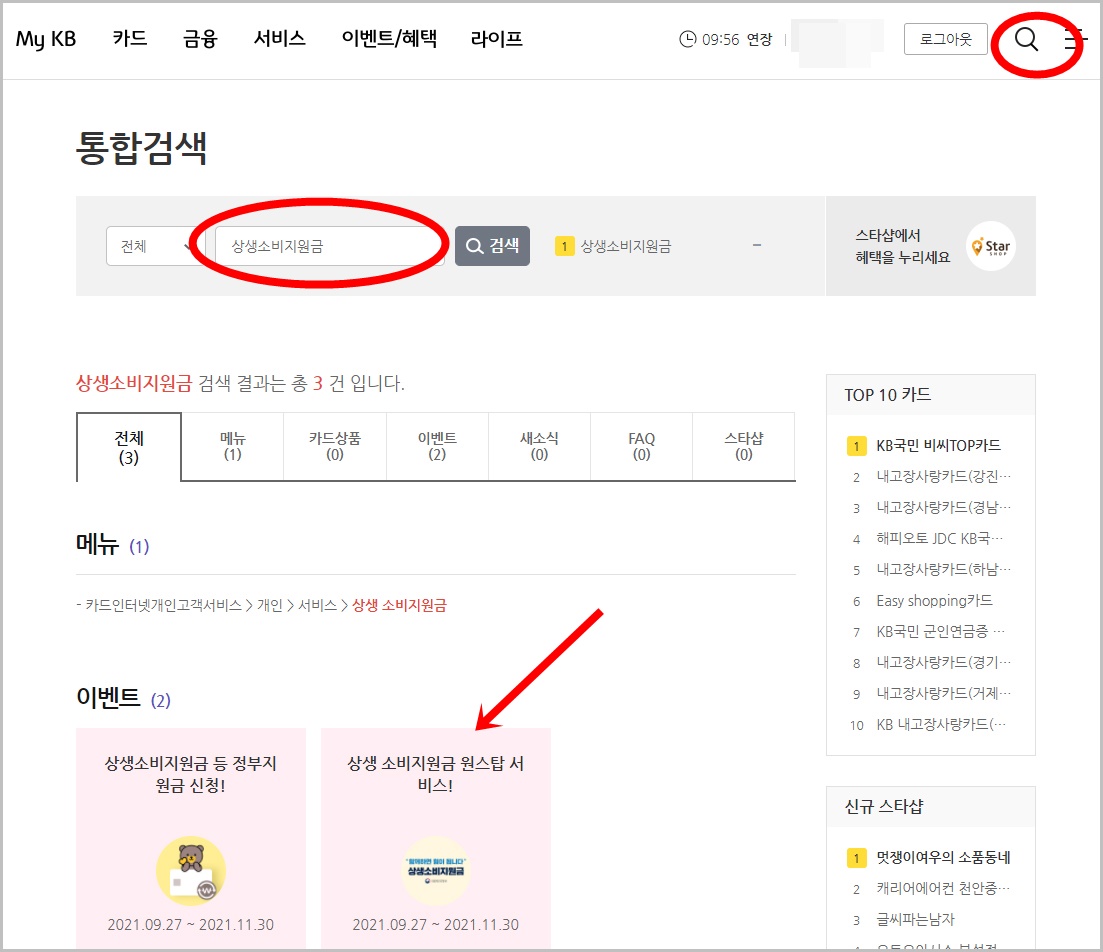Click the 이벤트 (2) section heading
This screenshot has height=952, width=1103.
[123, 698]
